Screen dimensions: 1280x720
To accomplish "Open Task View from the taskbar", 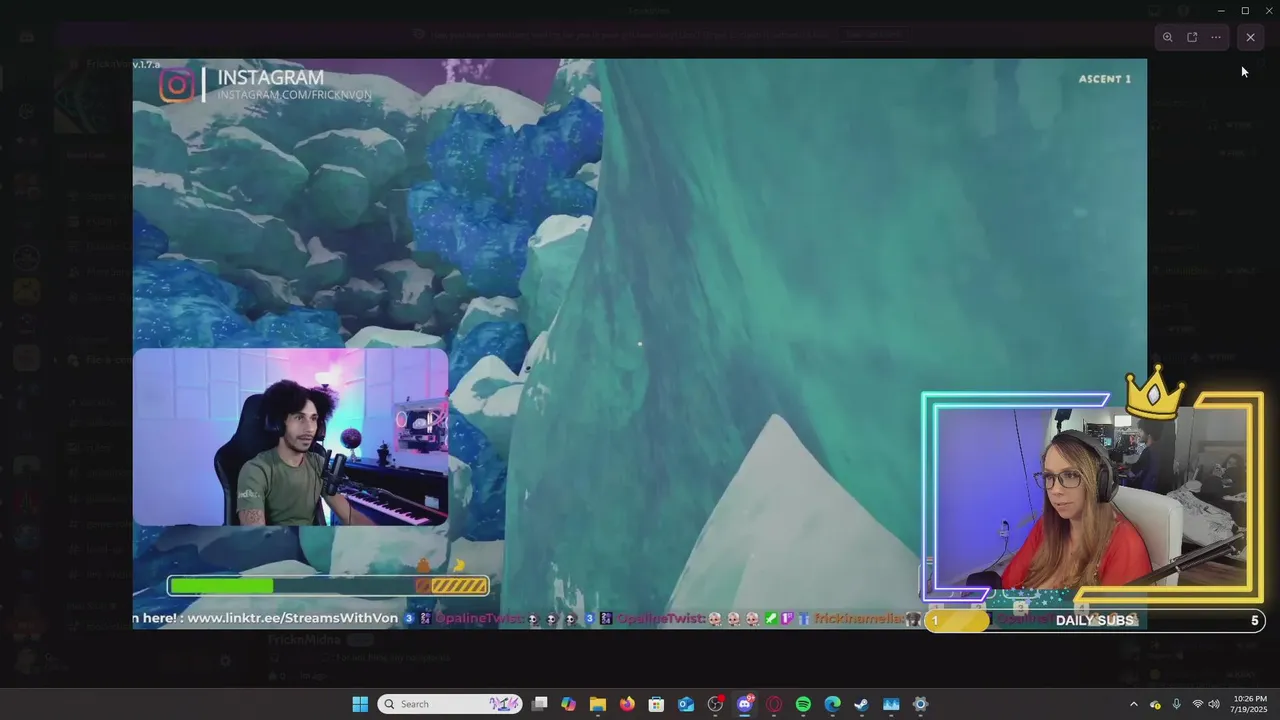I will (x=540, y=704).
